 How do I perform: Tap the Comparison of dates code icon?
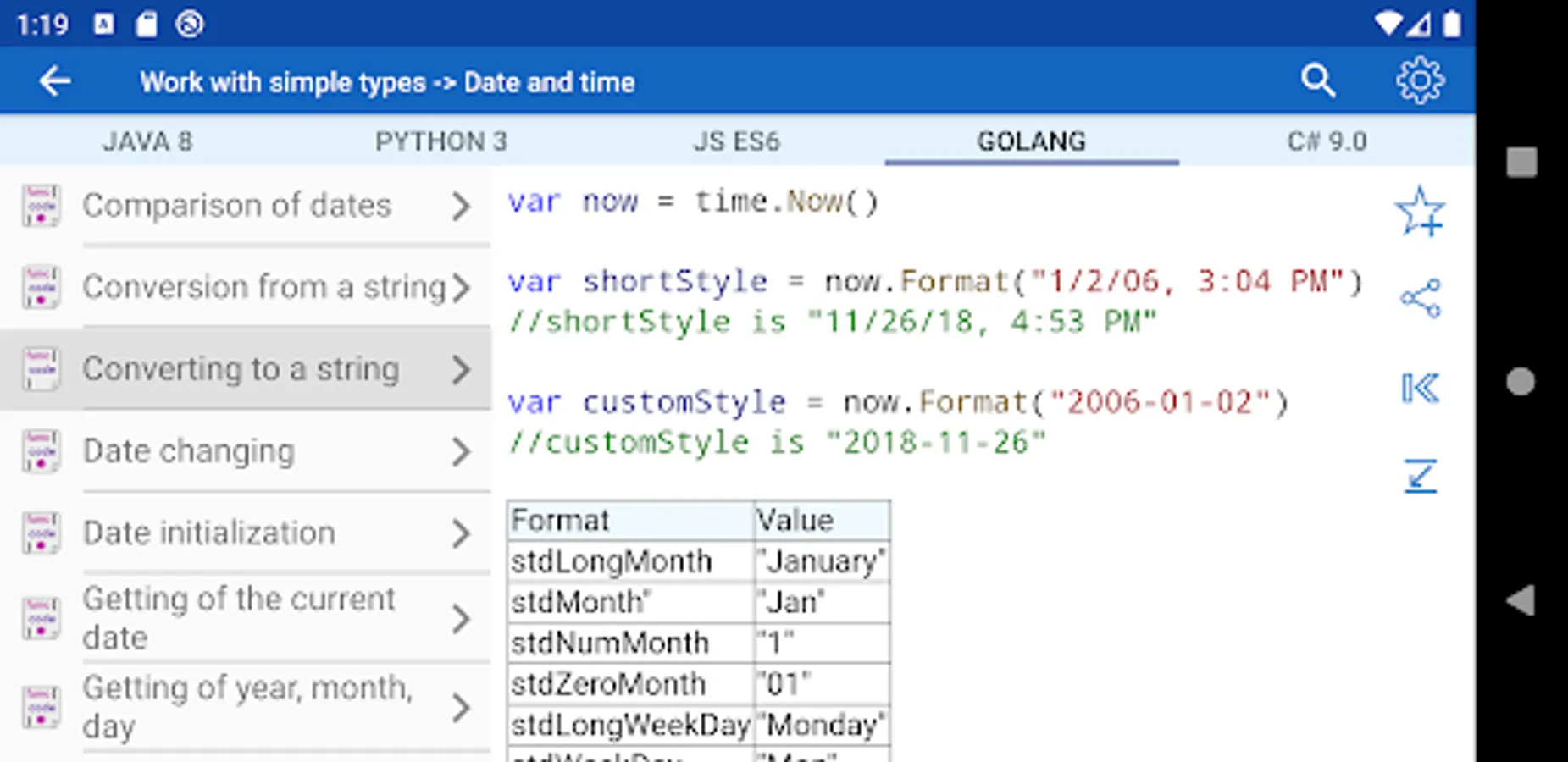[x=42, y=206]
